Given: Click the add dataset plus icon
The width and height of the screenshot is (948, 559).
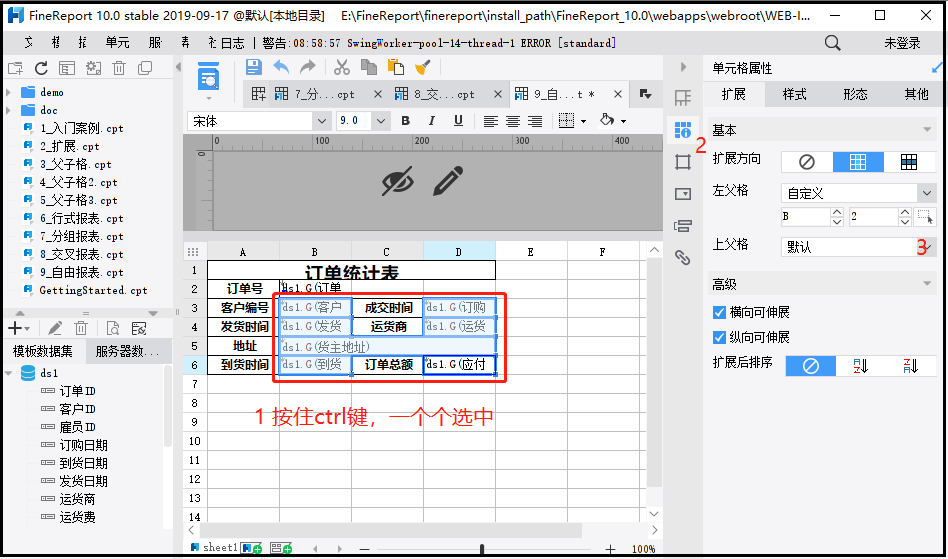Looking at the screenshot, I should [15, 328].
